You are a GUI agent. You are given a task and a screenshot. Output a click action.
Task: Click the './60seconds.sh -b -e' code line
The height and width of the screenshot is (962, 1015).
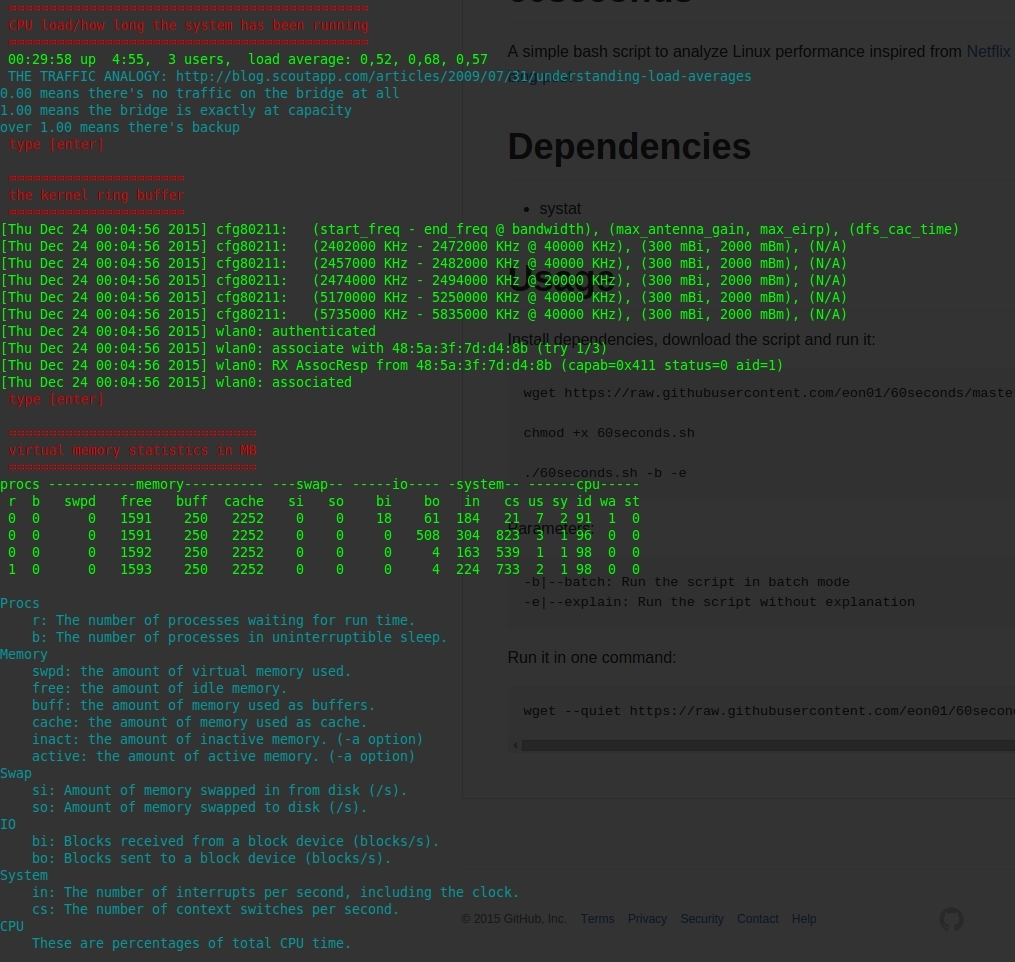tap(605, 473)
